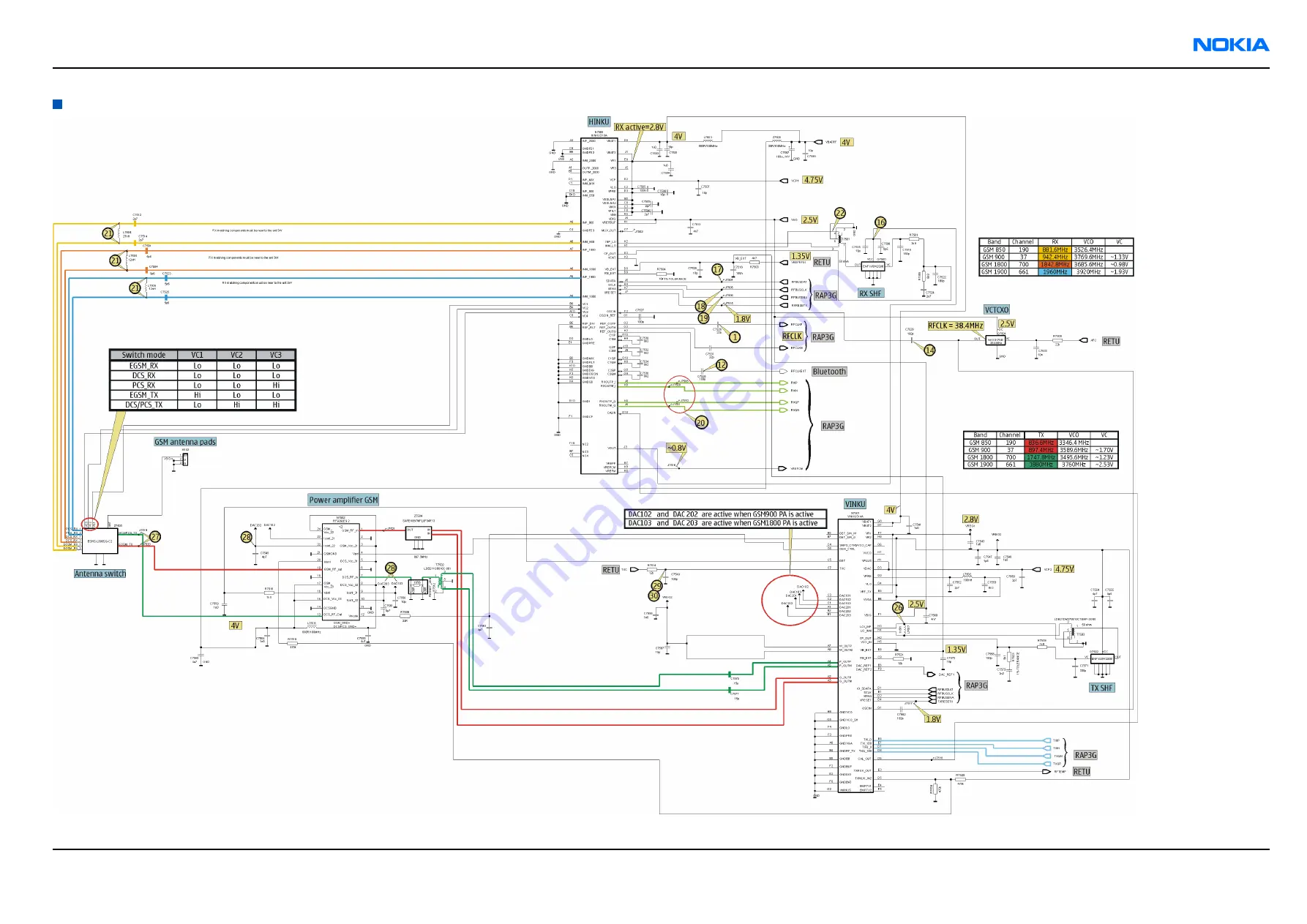Click callout number 30
Image resolution: width=1307 pixels, height=924 pixels.
pyautogui.click(x=653, y=596)
